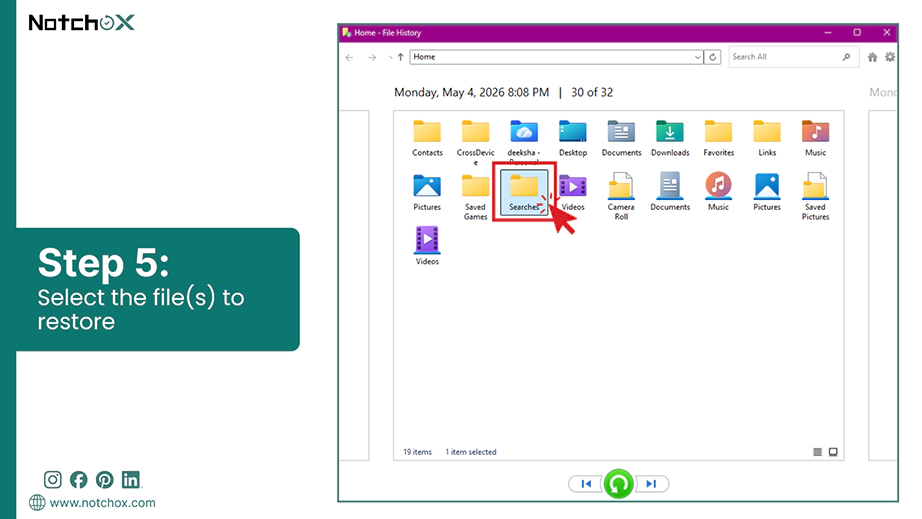
Task: Select the Downloads folder
Action: click(x=670, y=138)
